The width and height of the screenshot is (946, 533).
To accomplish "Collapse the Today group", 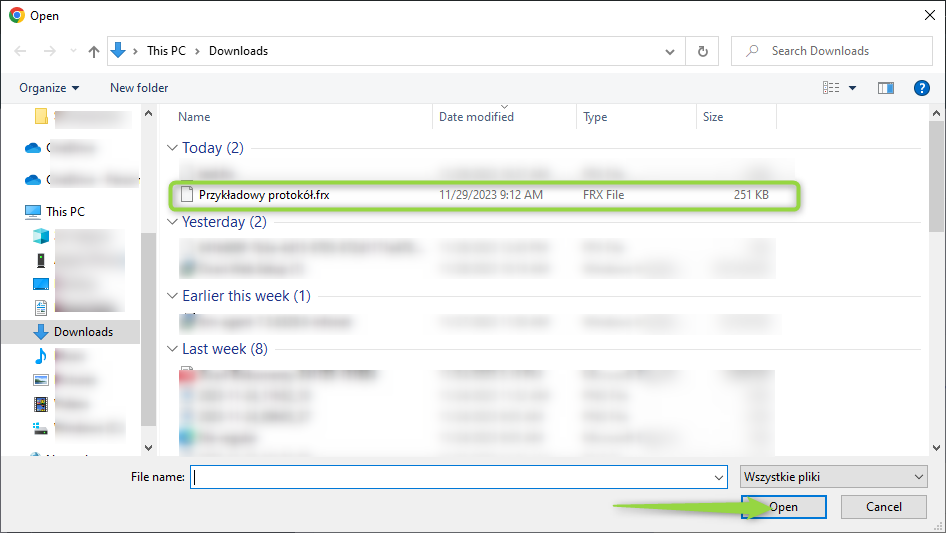I will 172,148.
